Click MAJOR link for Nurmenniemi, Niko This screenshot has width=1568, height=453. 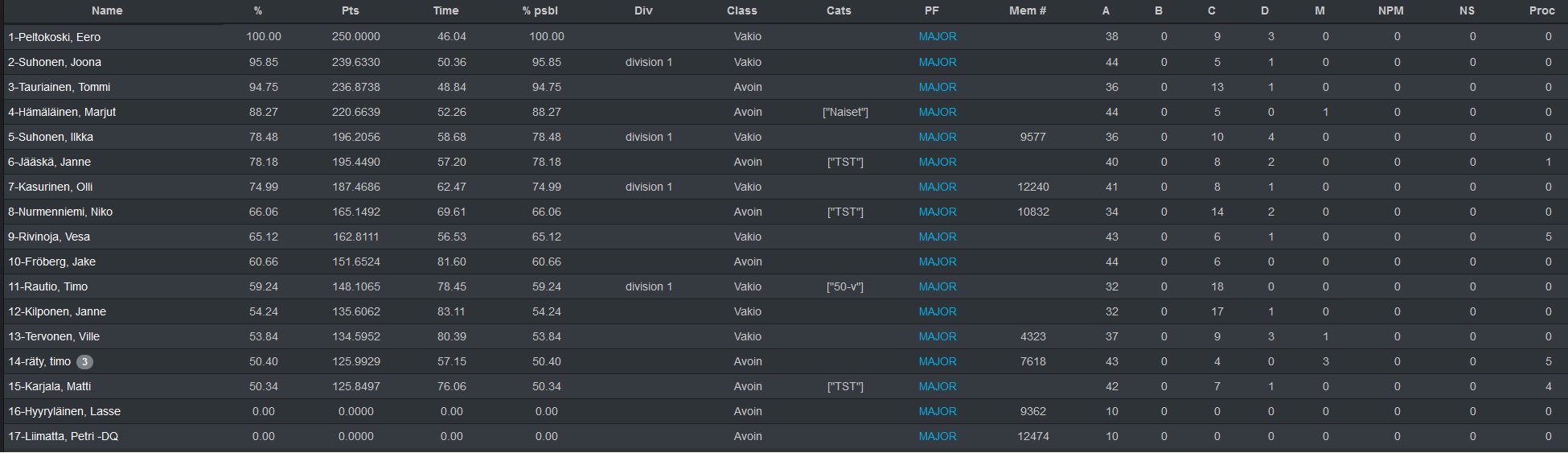coord(938,212)
